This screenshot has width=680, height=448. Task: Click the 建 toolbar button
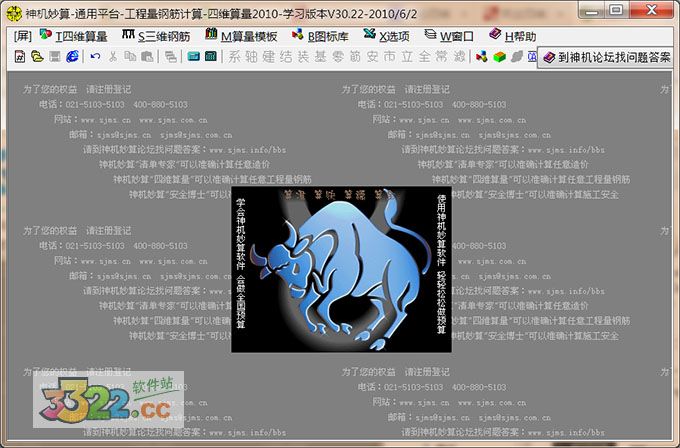point(269,56)
